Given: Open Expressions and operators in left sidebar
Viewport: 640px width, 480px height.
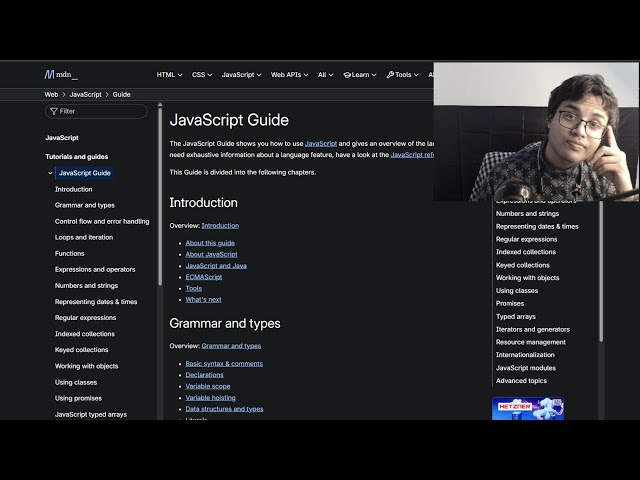Looking at the screenshot, I should [95, 269].
